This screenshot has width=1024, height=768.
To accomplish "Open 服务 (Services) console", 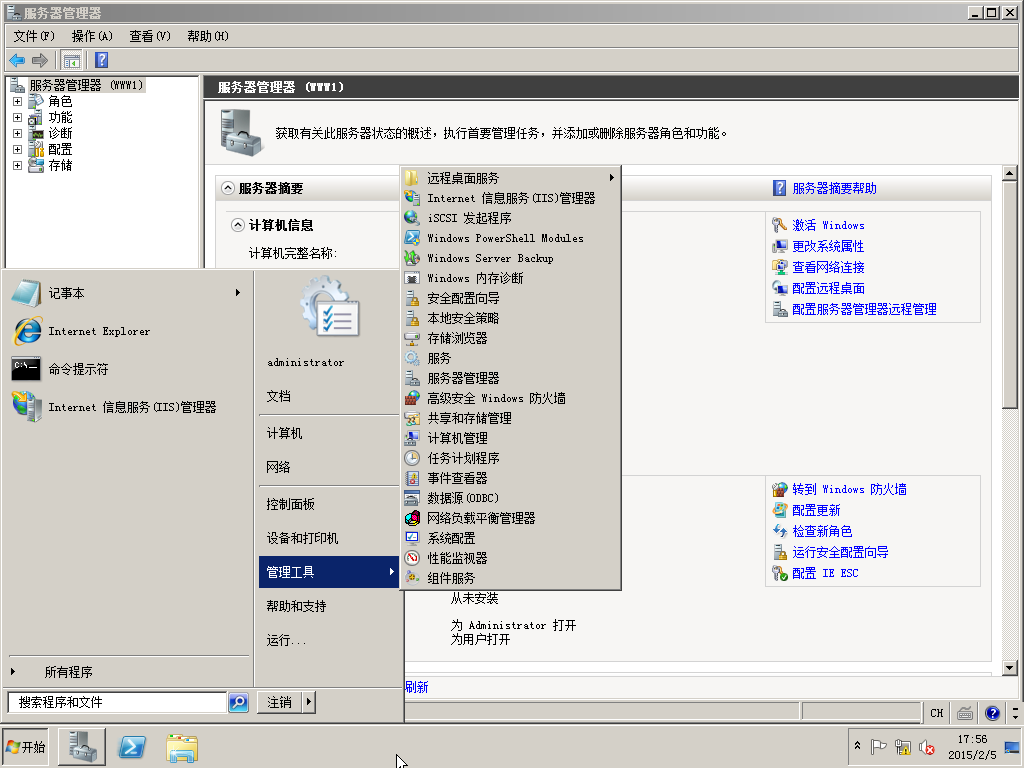I will click(x=510, y=359).
